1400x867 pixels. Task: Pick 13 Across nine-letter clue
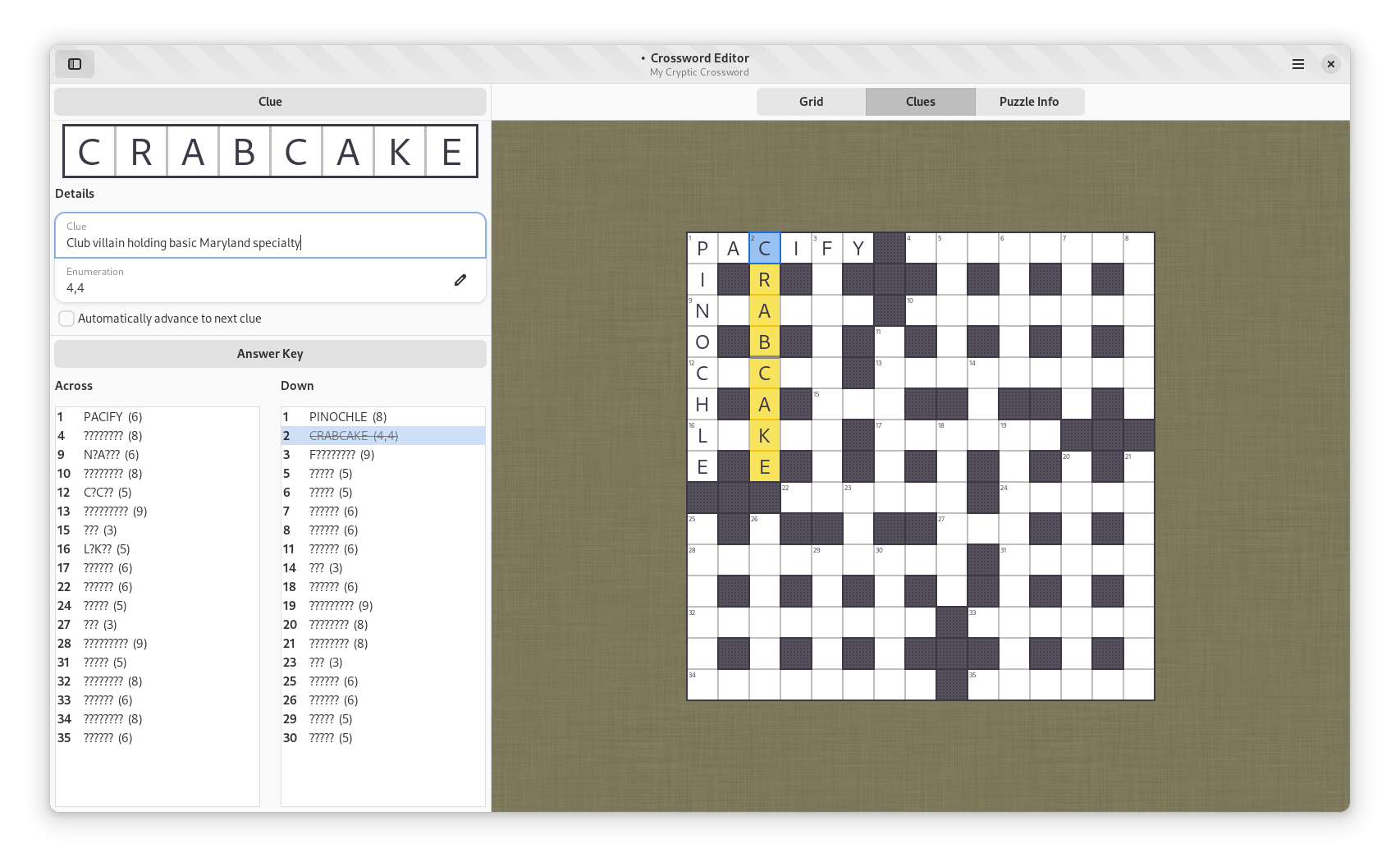[115, 511]
